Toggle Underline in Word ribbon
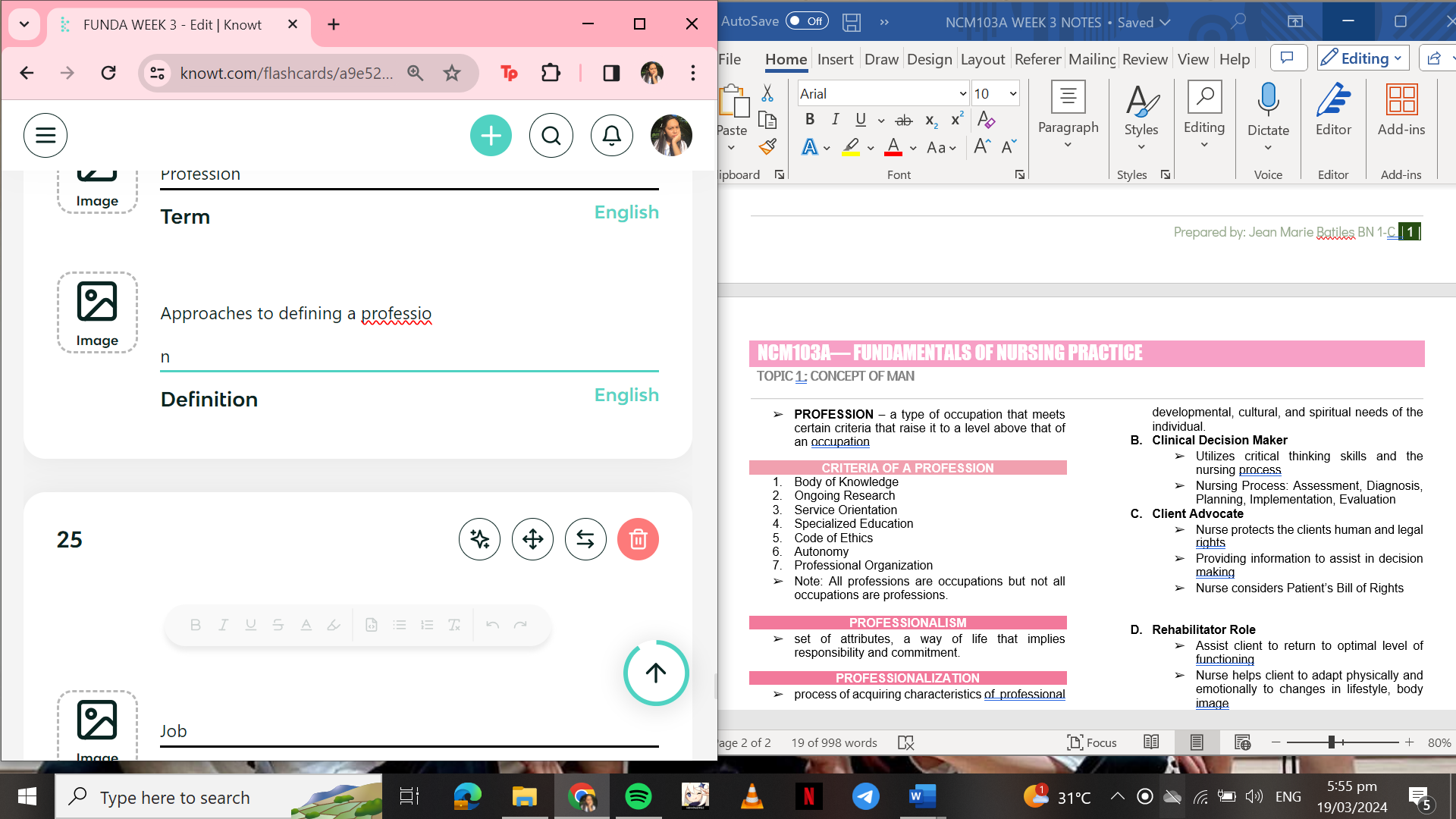 861,119
